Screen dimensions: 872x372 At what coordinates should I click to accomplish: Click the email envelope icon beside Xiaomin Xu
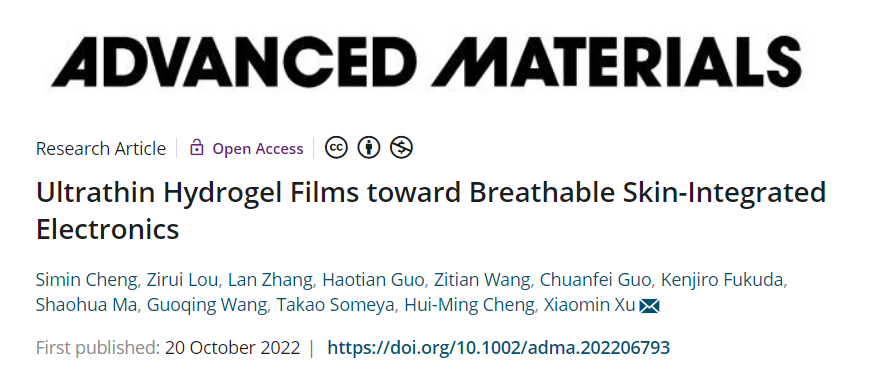point(649,306)
